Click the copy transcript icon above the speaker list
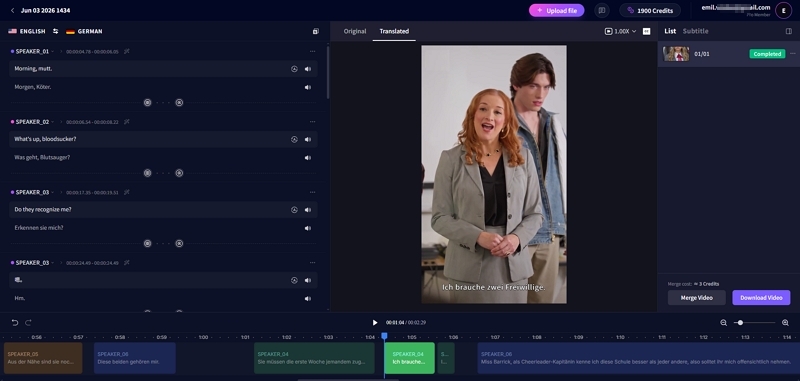 (x=316, y=31)
